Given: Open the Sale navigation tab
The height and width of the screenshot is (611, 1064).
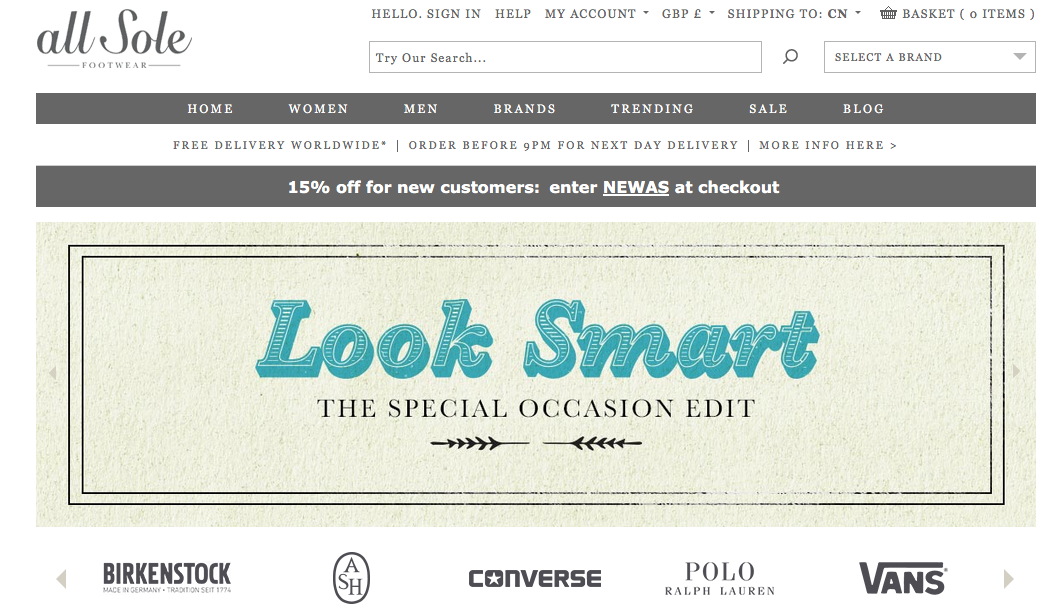Looking at the screenshot, I should (768, 109).
